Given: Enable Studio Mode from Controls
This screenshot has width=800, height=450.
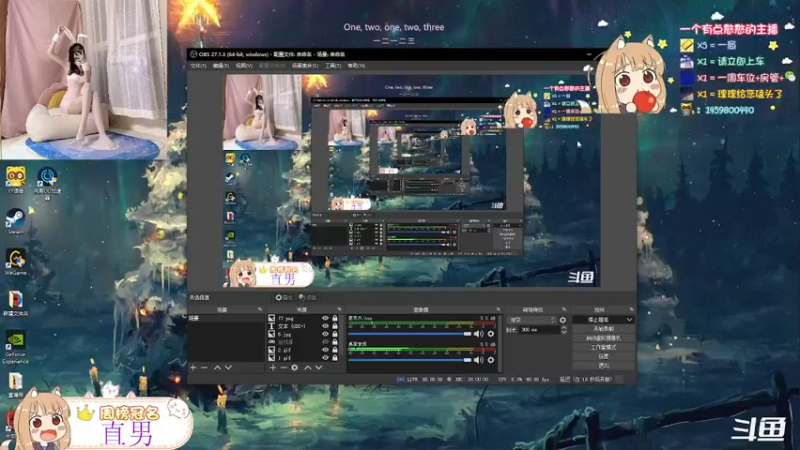Looking at the screenshot, I should (604, 347).
